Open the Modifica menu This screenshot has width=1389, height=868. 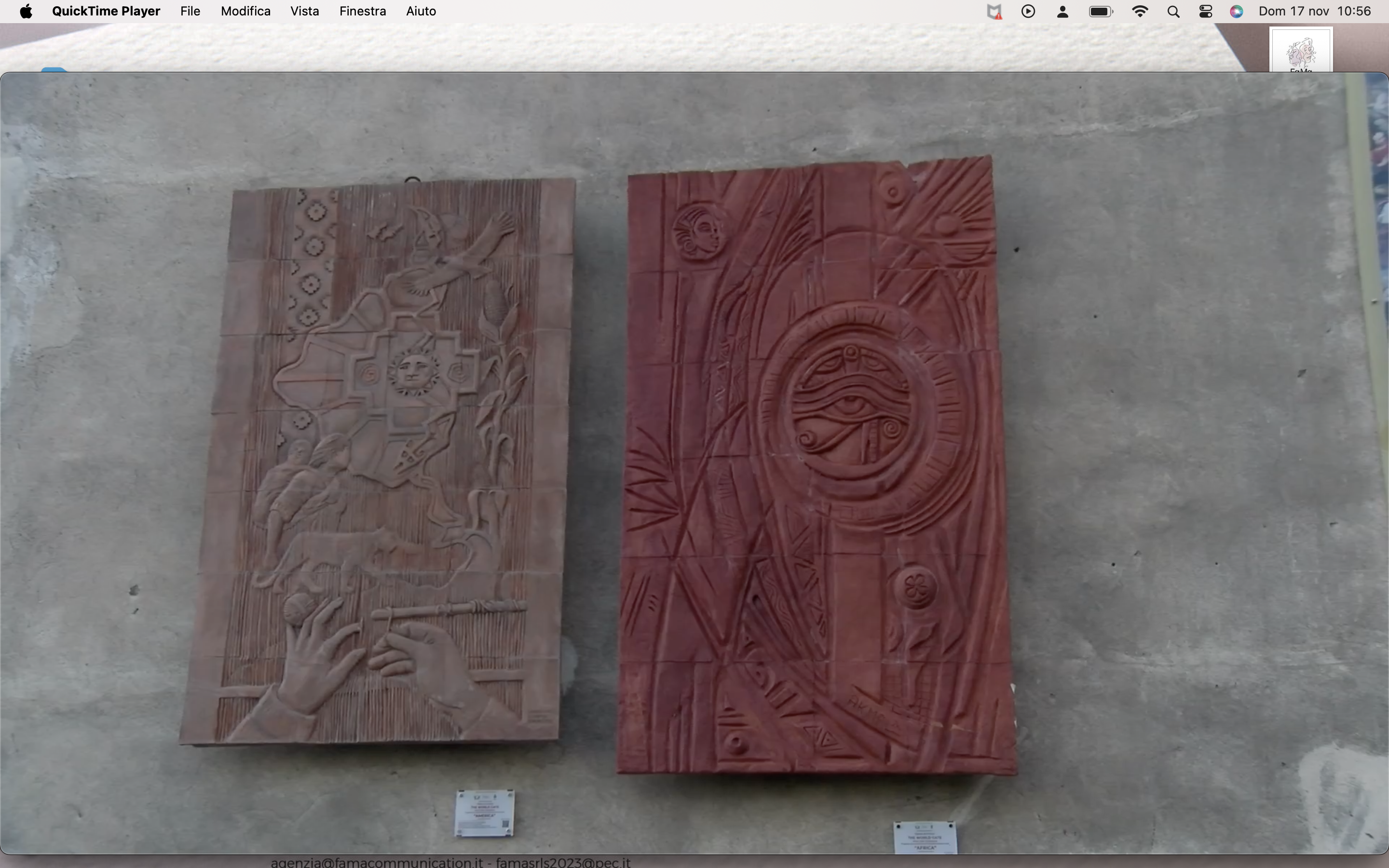pos(245,12)
